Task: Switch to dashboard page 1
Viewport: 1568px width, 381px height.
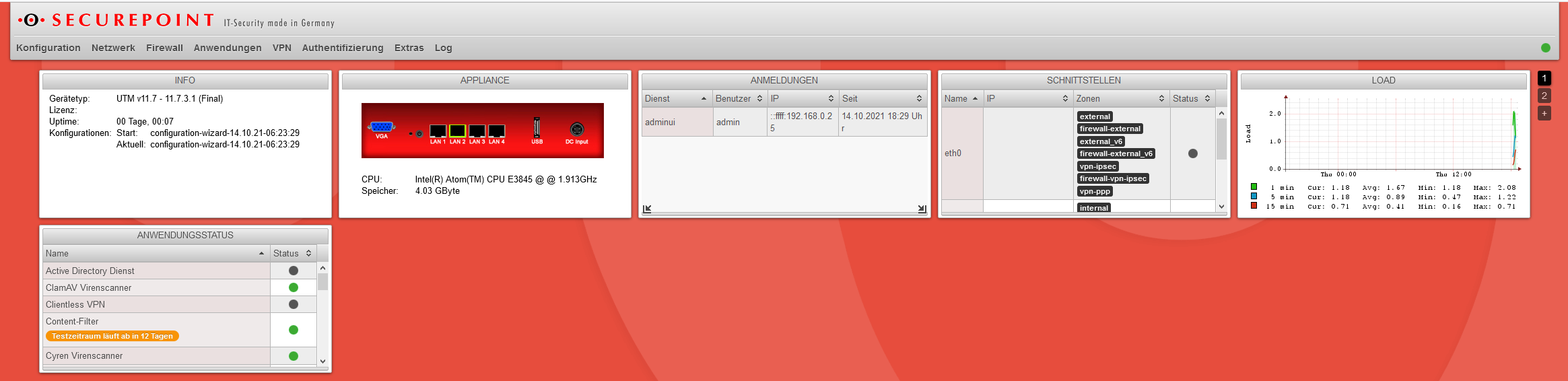Action: pyautogui.click(x=1544, y=78)
